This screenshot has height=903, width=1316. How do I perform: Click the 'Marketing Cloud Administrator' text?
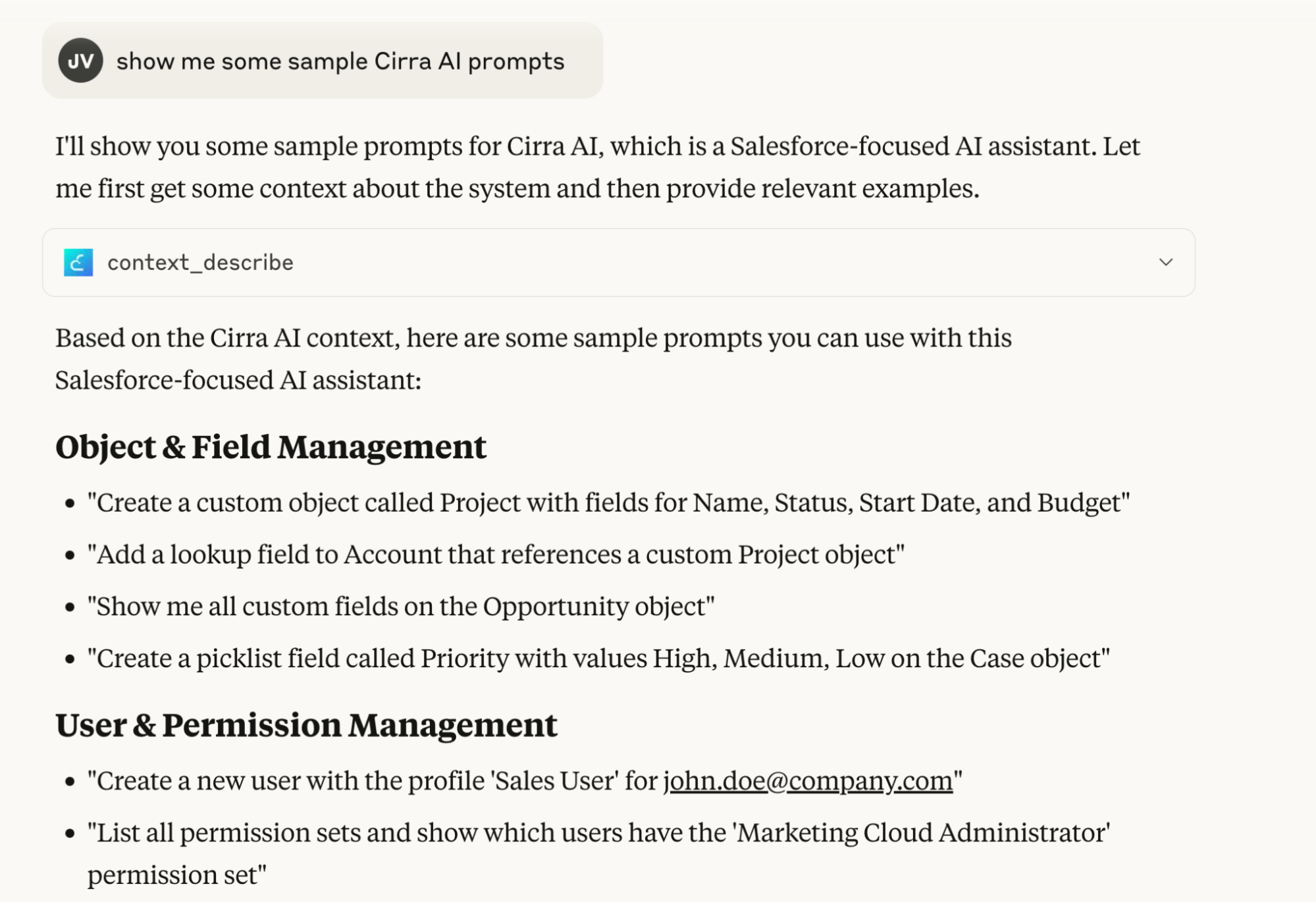pyautogui.click(x=922, y=833)
